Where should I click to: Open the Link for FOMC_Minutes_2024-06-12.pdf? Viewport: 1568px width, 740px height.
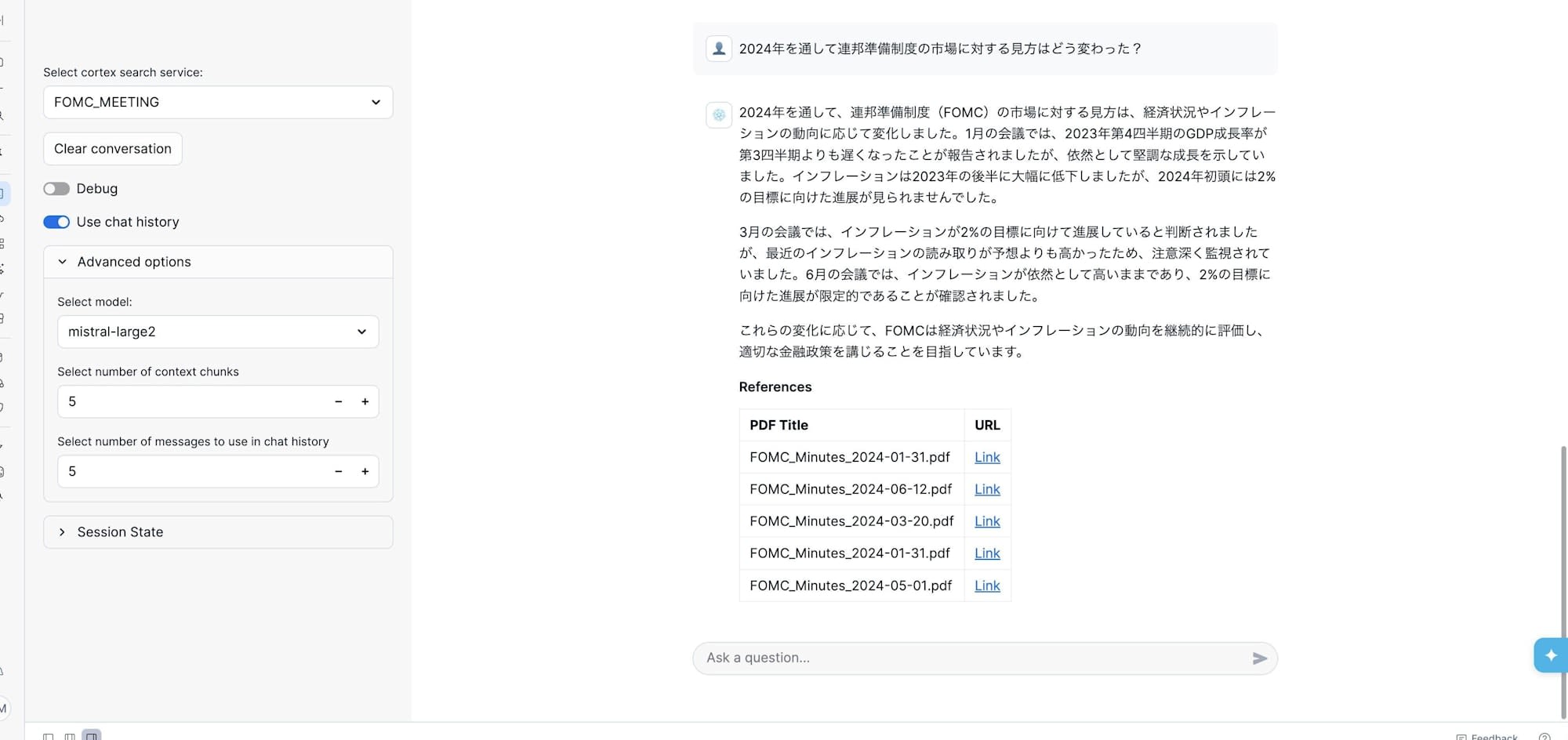[x=987, y=489]
